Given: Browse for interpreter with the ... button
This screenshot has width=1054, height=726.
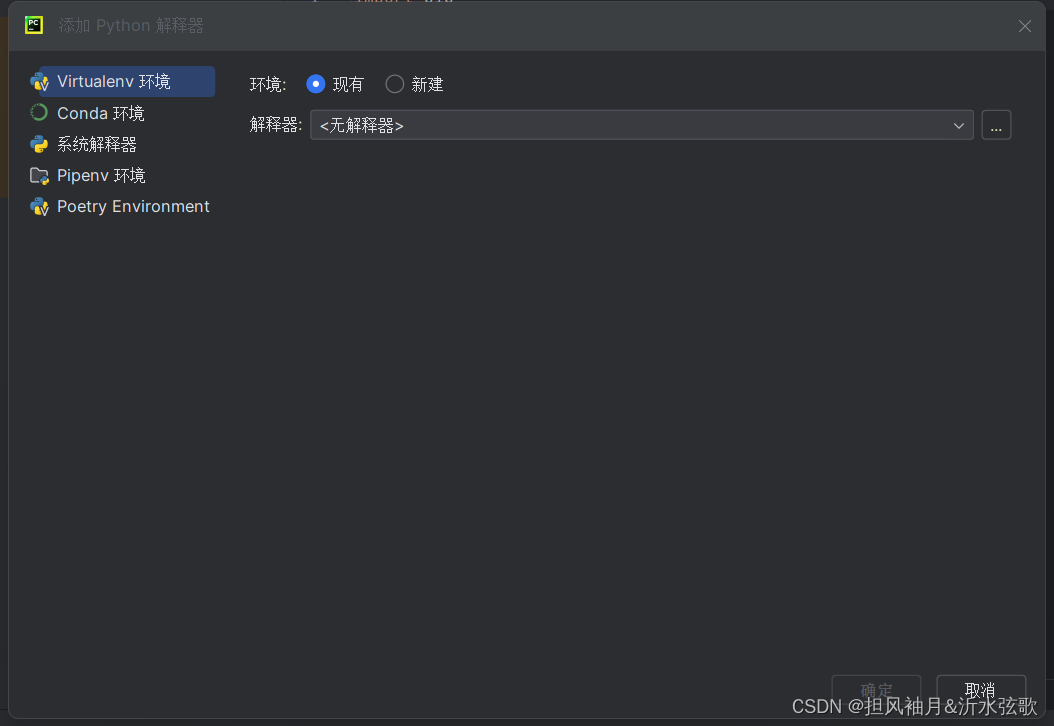Looking at the screenshot, I should (996, 125).
